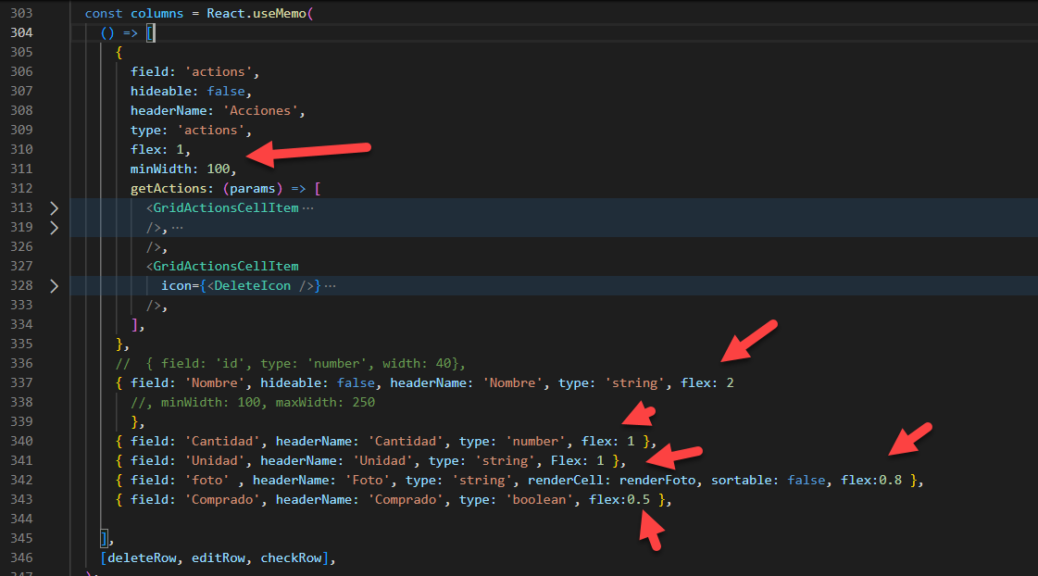Screen dimensions: 1038x576
Task: Click the getActions property name
Action: (165, 188)
